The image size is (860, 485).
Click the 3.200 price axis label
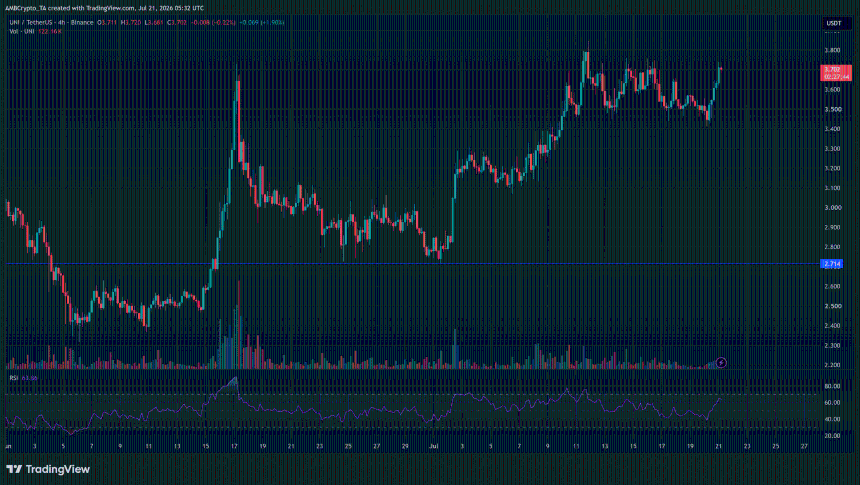833,168
